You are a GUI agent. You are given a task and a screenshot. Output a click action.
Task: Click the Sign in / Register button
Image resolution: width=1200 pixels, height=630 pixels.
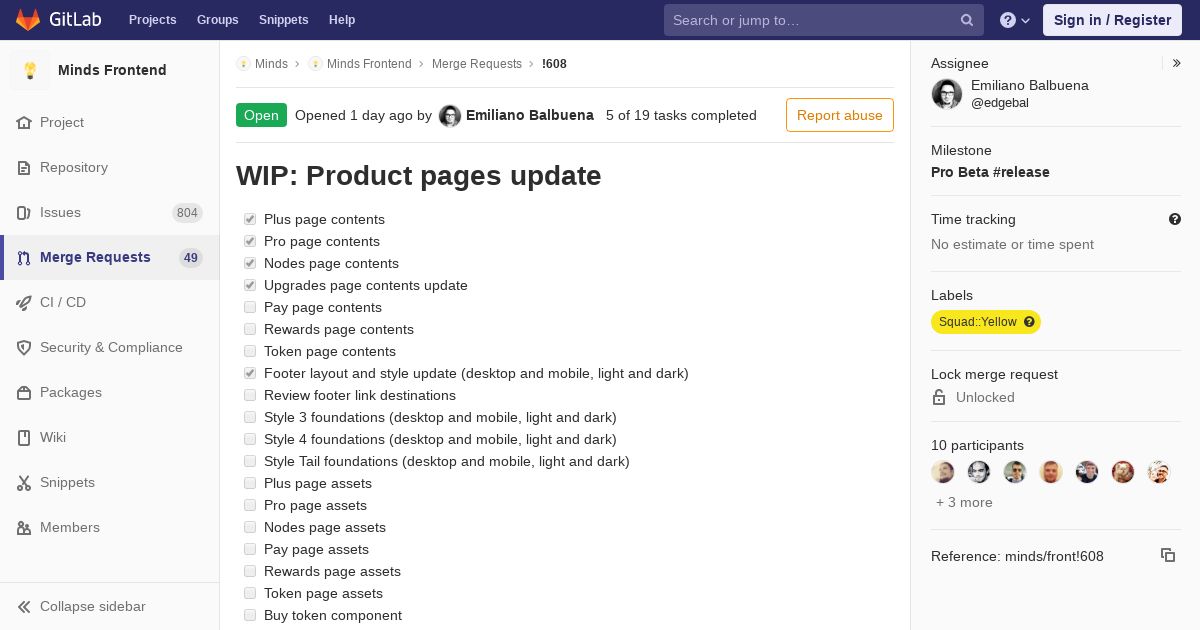(x=1112, y=20)
